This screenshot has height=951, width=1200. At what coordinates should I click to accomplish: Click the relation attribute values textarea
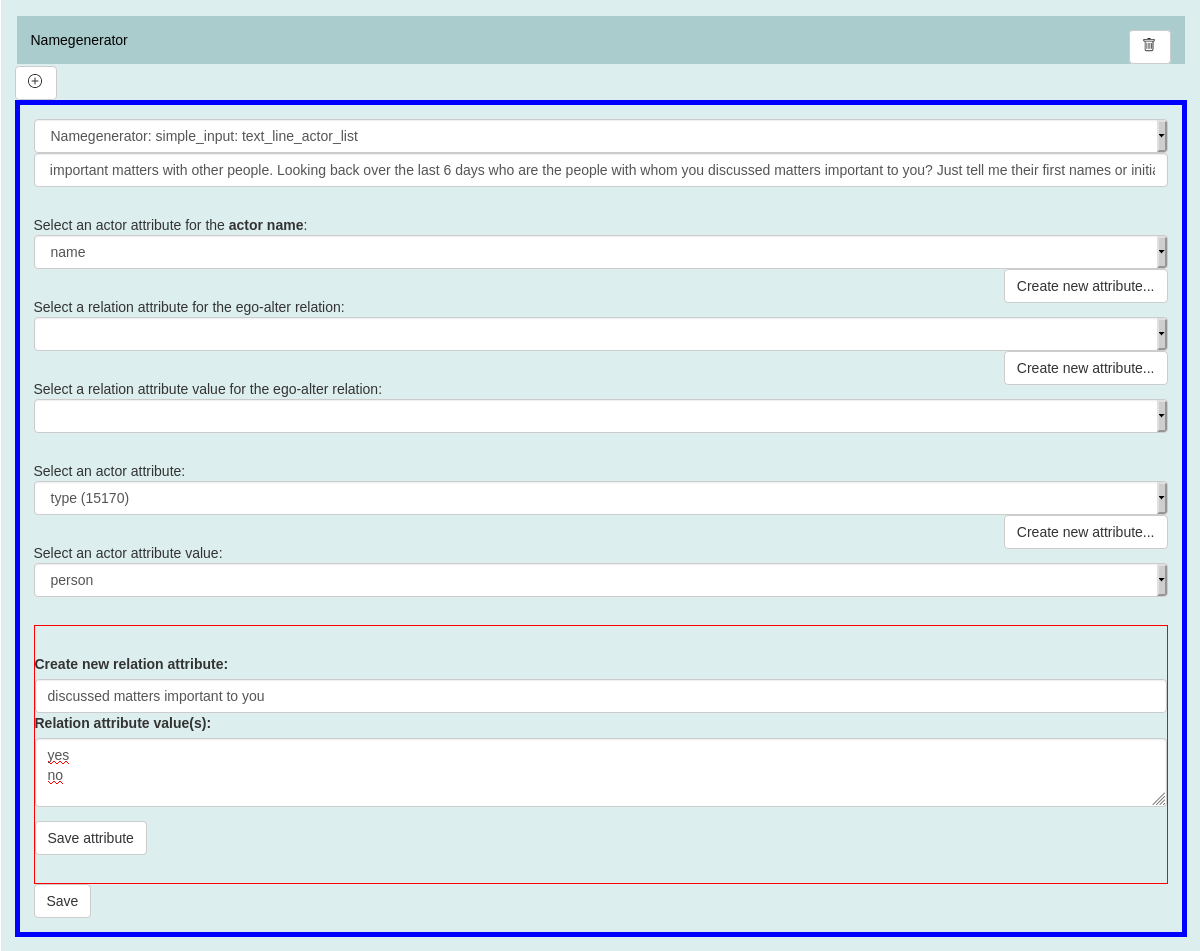tap(600, 772)
